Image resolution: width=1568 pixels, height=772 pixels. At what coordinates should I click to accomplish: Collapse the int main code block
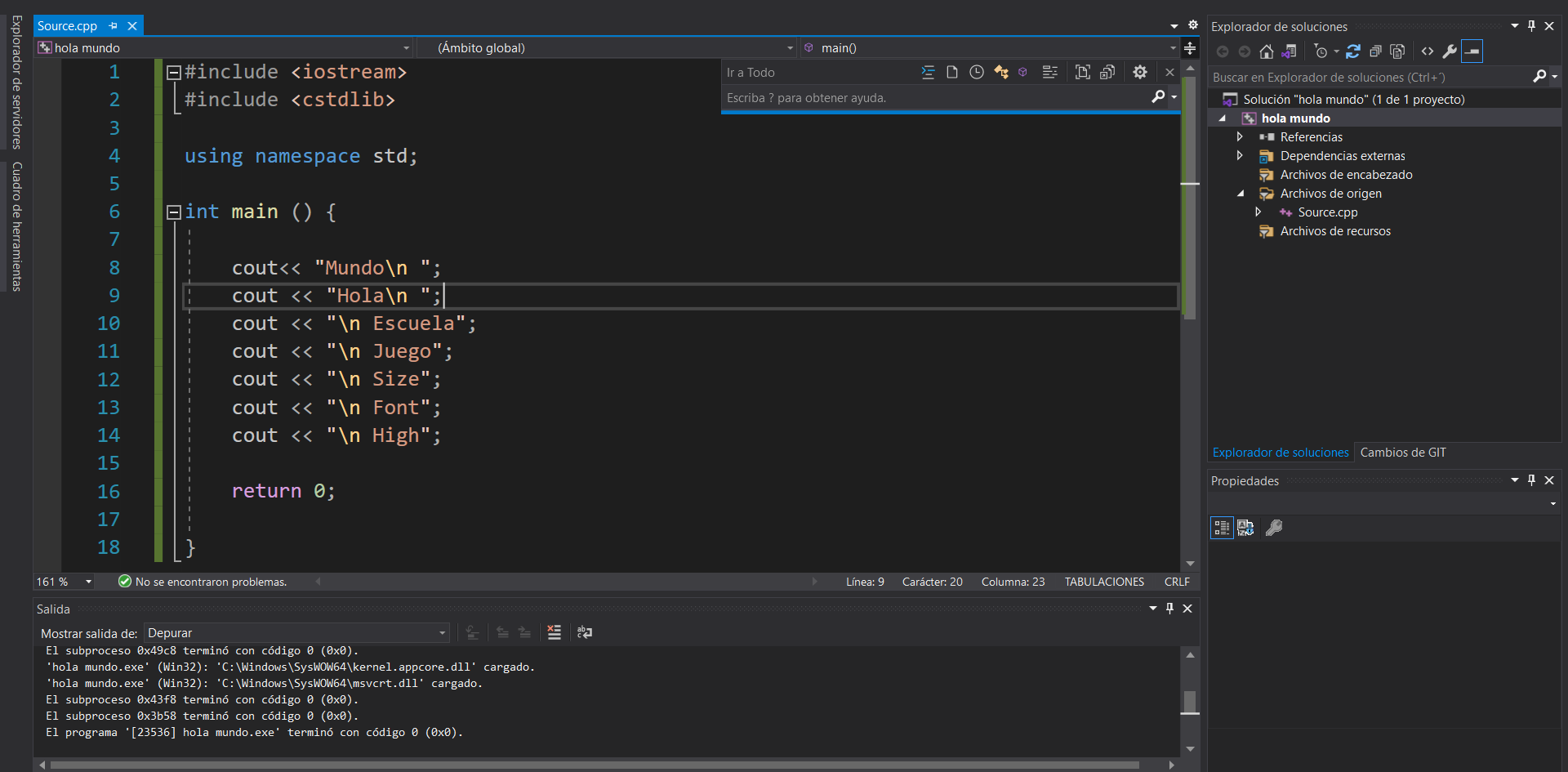pos(173,212)
